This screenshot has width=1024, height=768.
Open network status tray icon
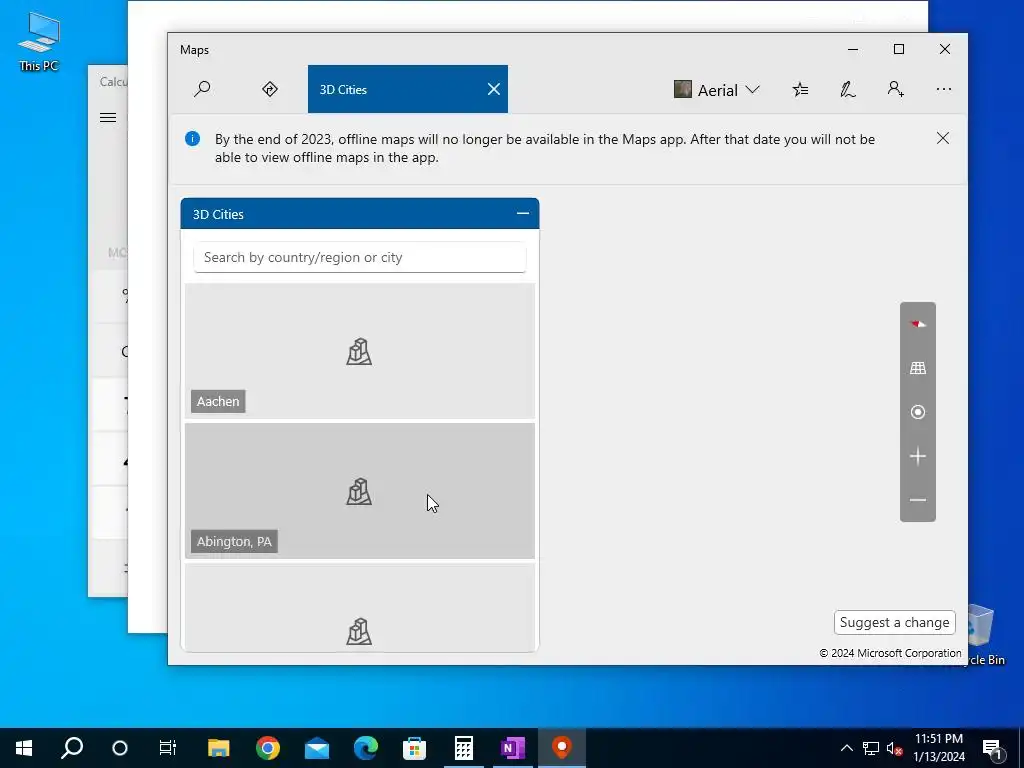point(871,748)
